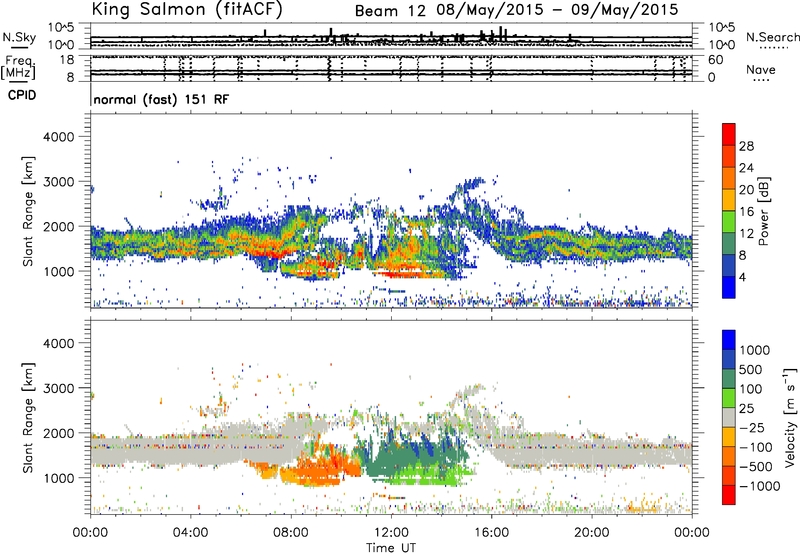Pick the light green 12–16 dB Power segment
The image size is (800, 554).
(x=729, y=222)
